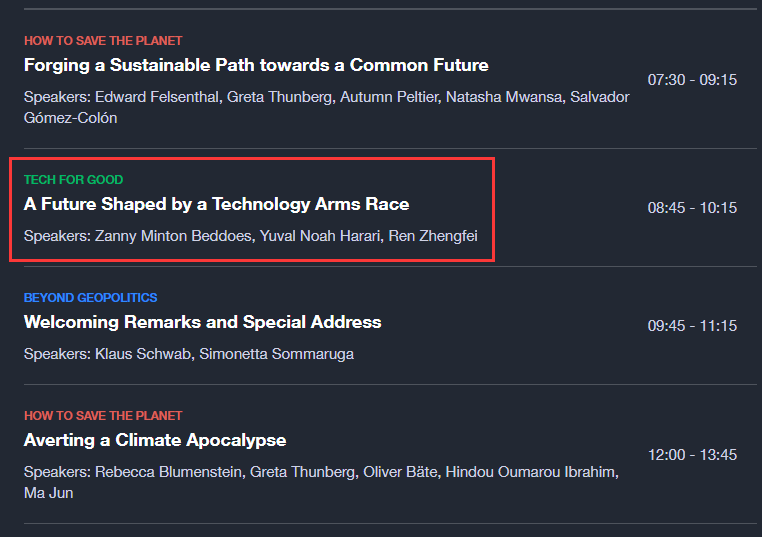Screen dimensions: 762x537
Task: Click the 07:30 - 09:15 time slot
Action: click(x=692, y=79)
